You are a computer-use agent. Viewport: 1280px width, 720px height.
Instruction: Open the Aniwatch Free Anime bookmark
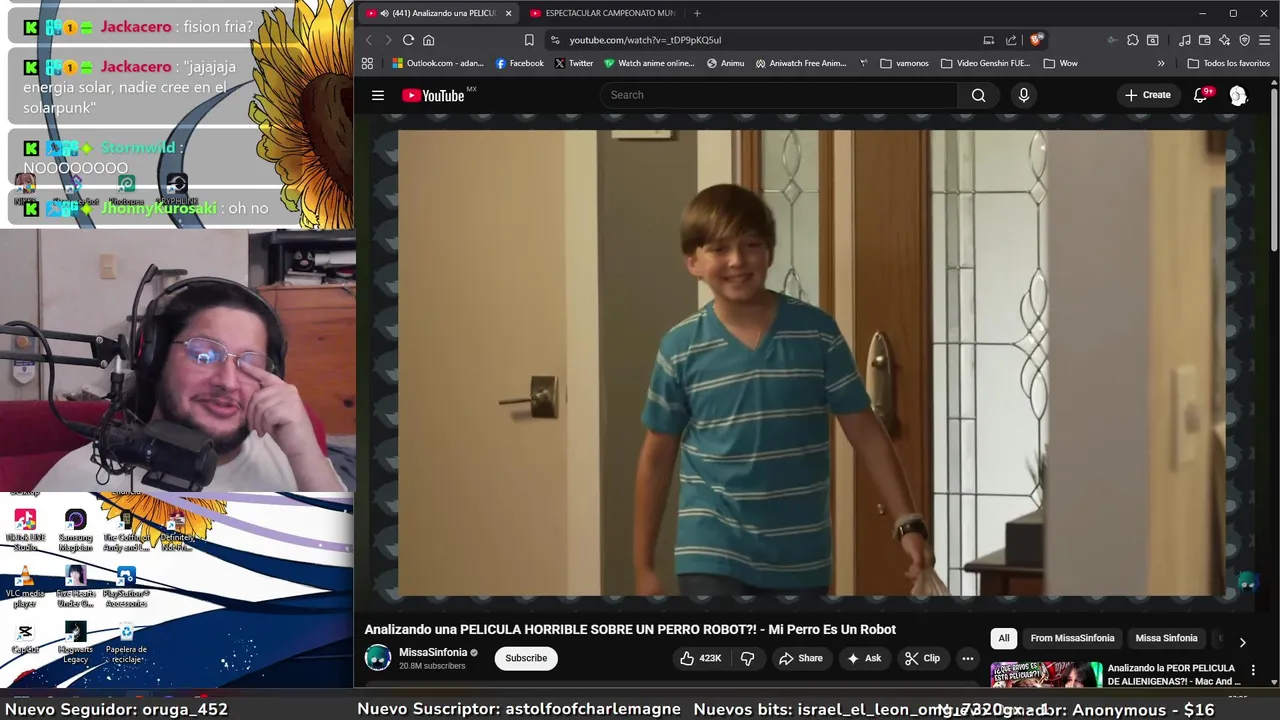click(x=801, y=63)
